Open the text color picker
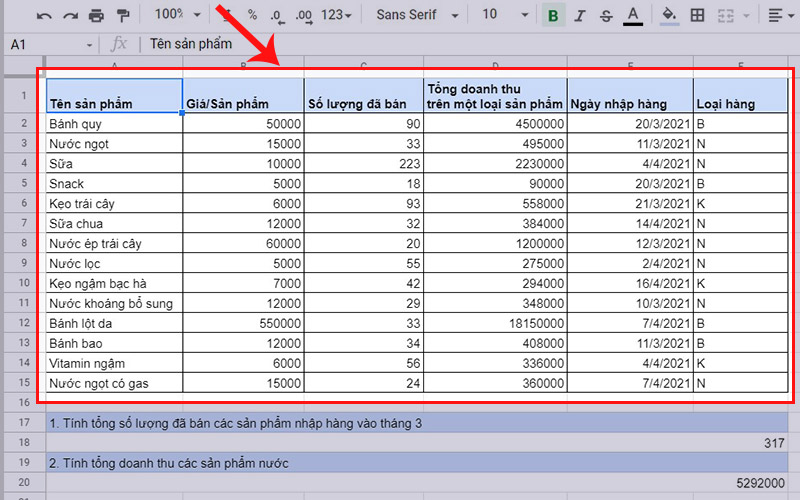 632,16
